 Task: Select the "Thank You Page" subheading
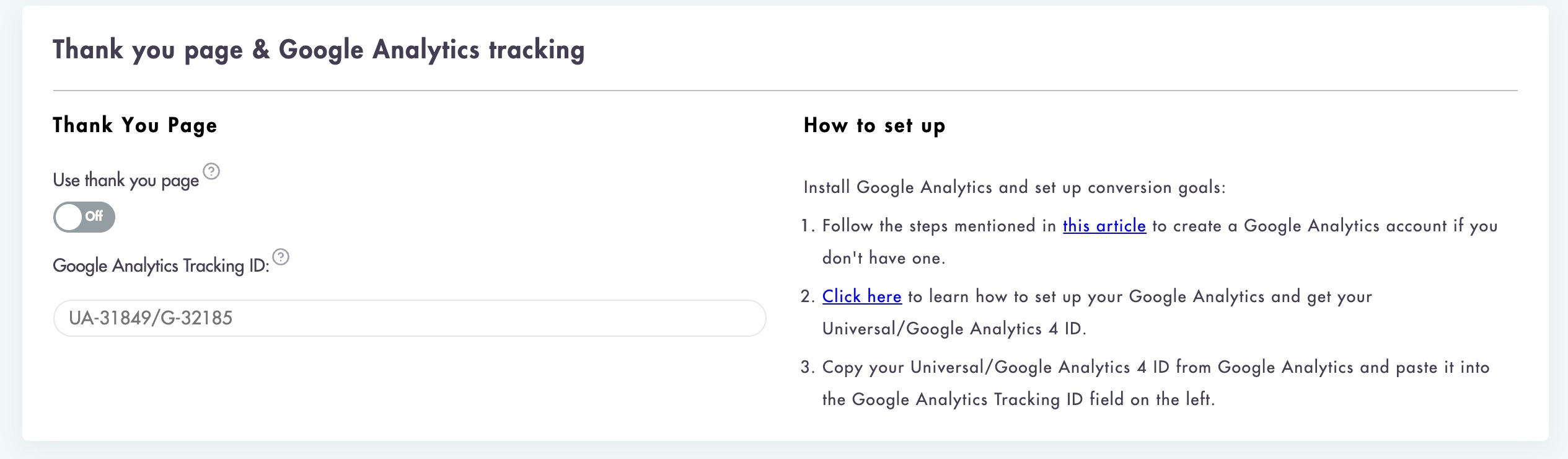[x=135, y=125]
